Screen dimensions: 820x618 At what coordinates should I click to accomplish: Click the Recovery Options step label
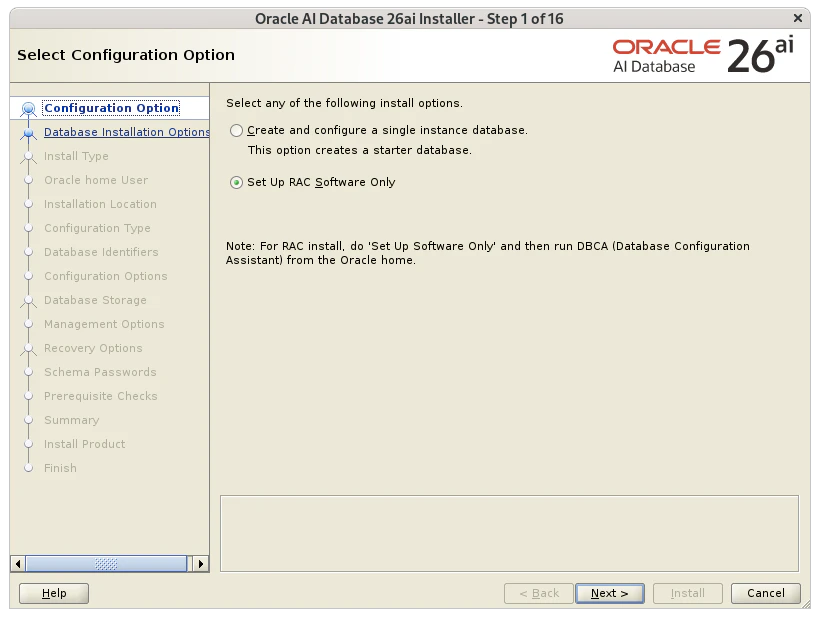click(x=93, y=348)
